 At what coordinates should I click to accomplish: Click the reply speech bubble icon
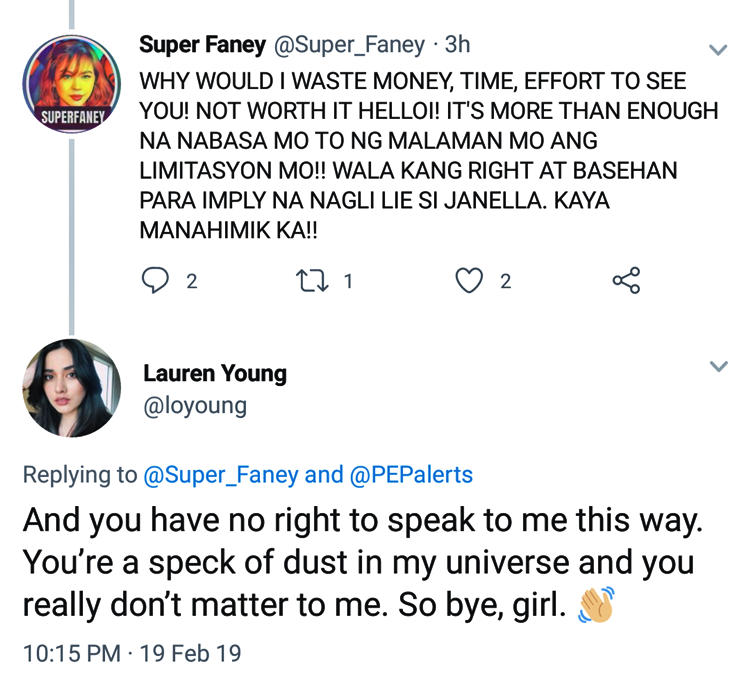coord(156,281)
